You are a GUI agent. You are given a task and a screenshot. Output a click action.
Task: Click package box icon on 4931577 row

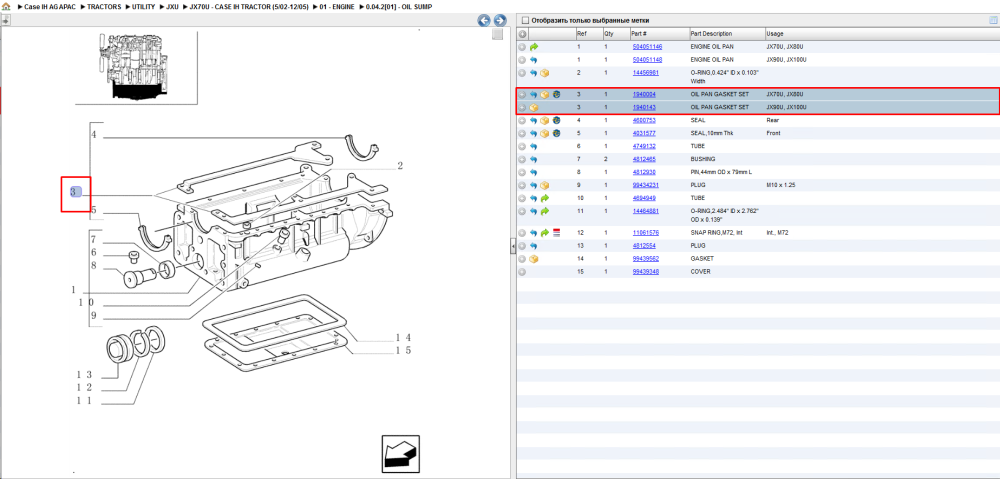pos(545,133)
